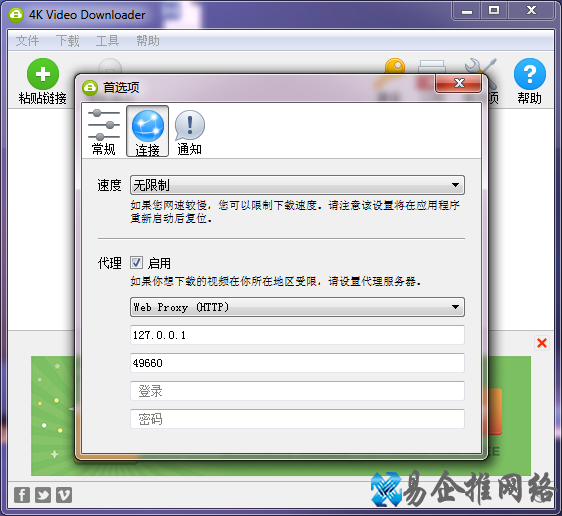Click the proxy port field 49660
This screenshot has width=562, height=516.
[x=297, y=363]
